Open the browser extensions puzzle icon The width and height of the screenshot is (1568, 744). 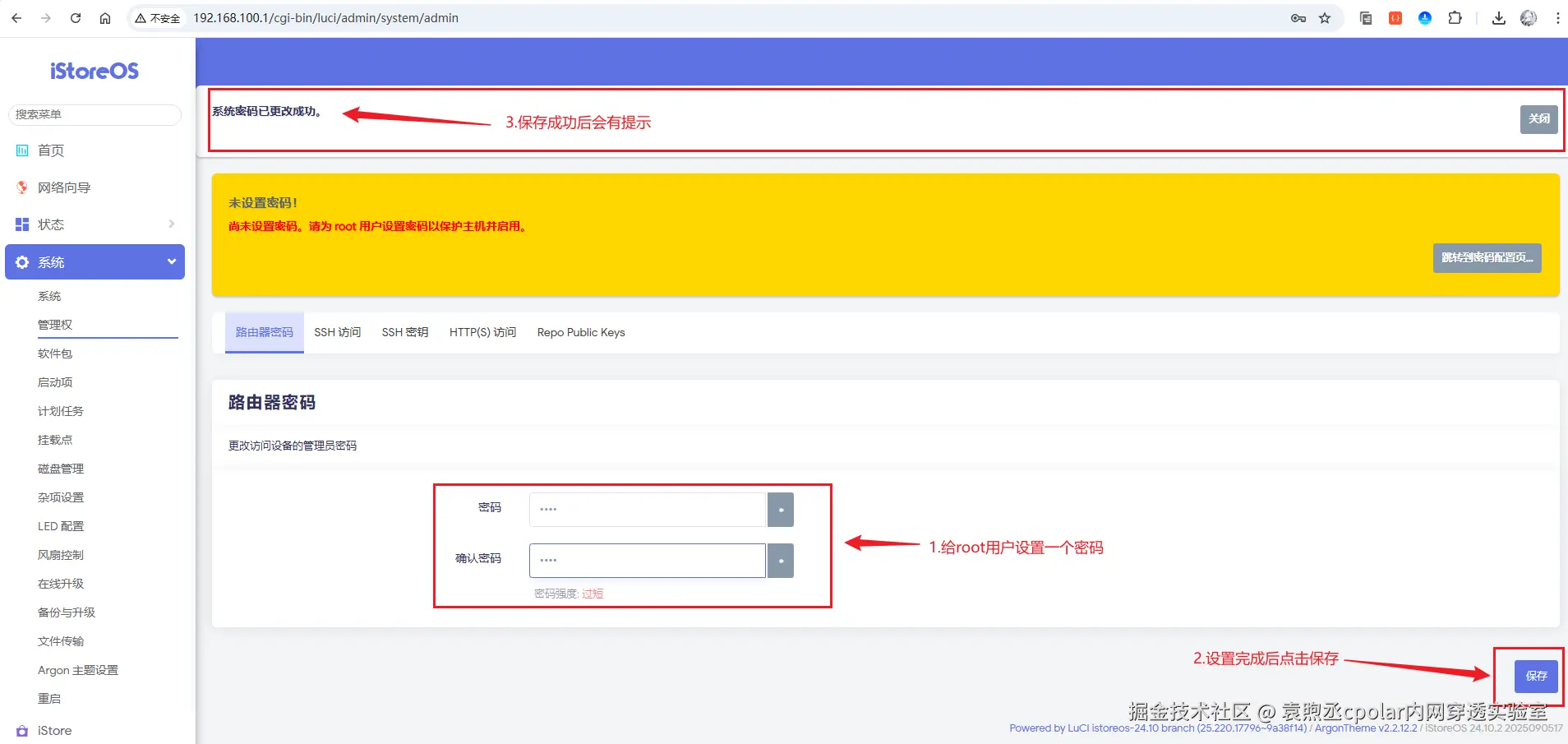pyautogui.click(x=1455, y=18)
